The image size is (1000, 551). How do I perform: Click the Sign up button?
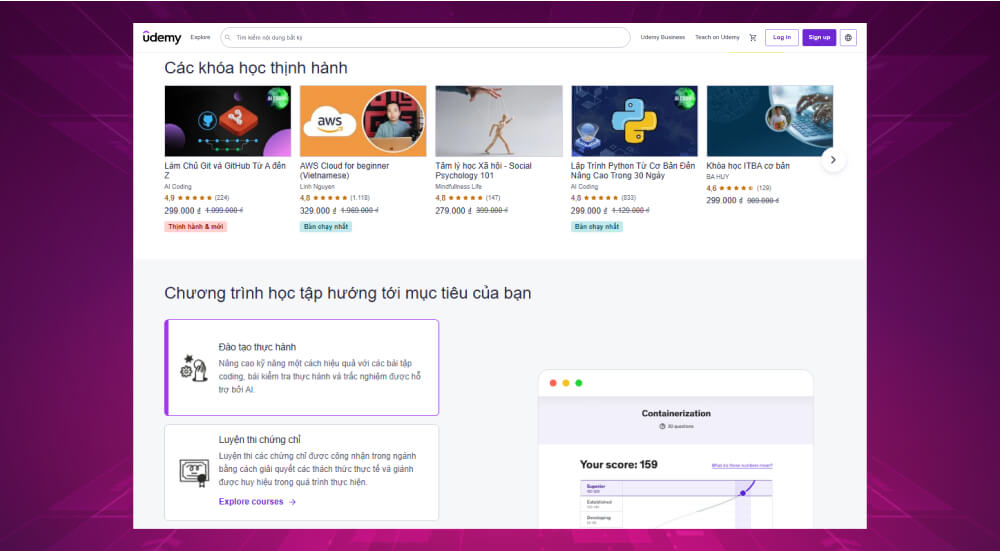[819, 38]
